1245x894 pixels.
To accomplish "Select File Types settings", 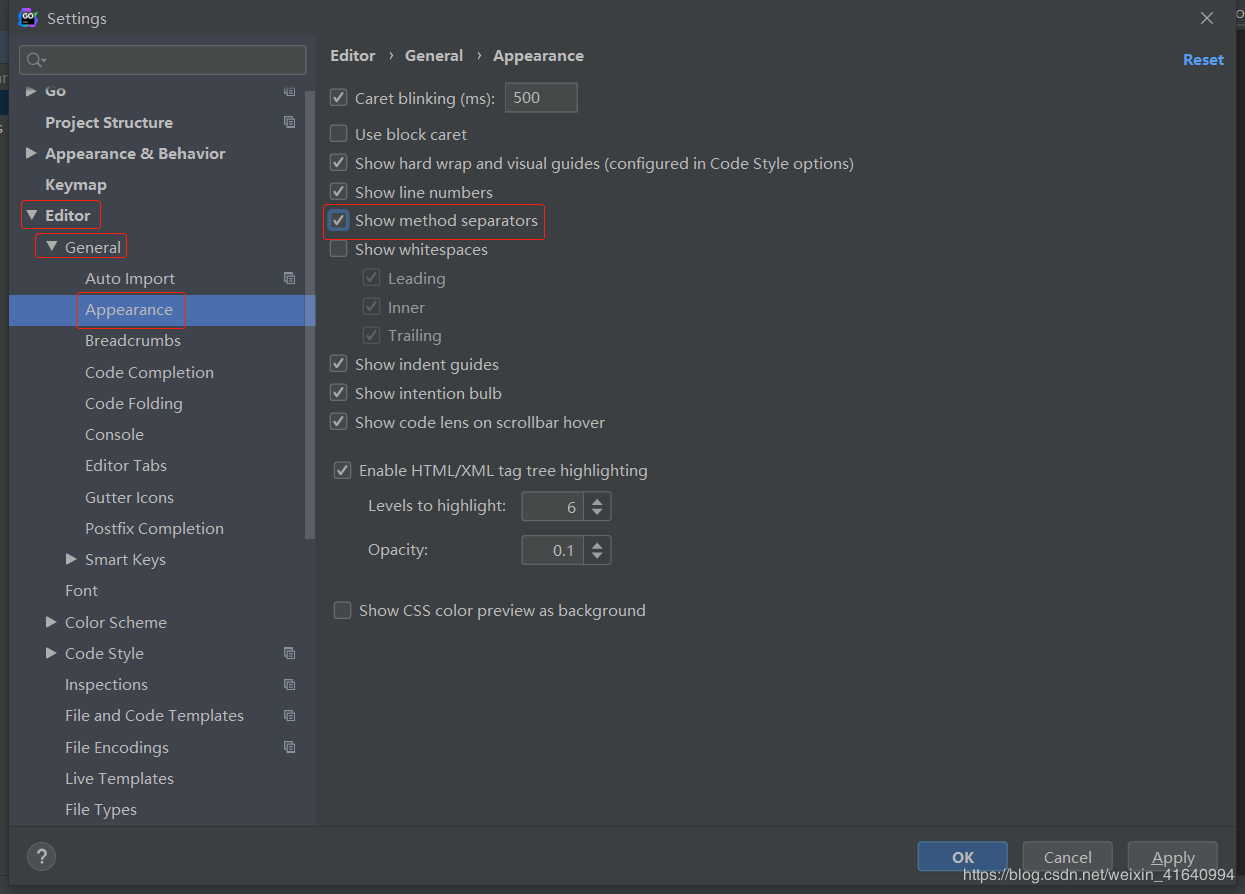I will point(101,809).
